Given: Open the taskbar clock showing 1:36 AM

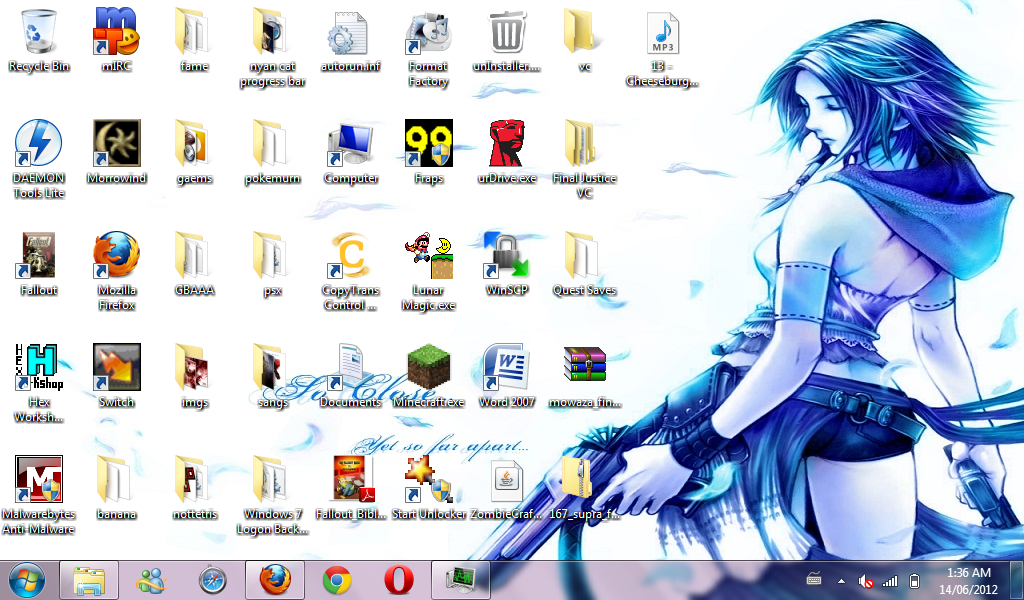Looking at the screenshot, I should coord(968,580).
